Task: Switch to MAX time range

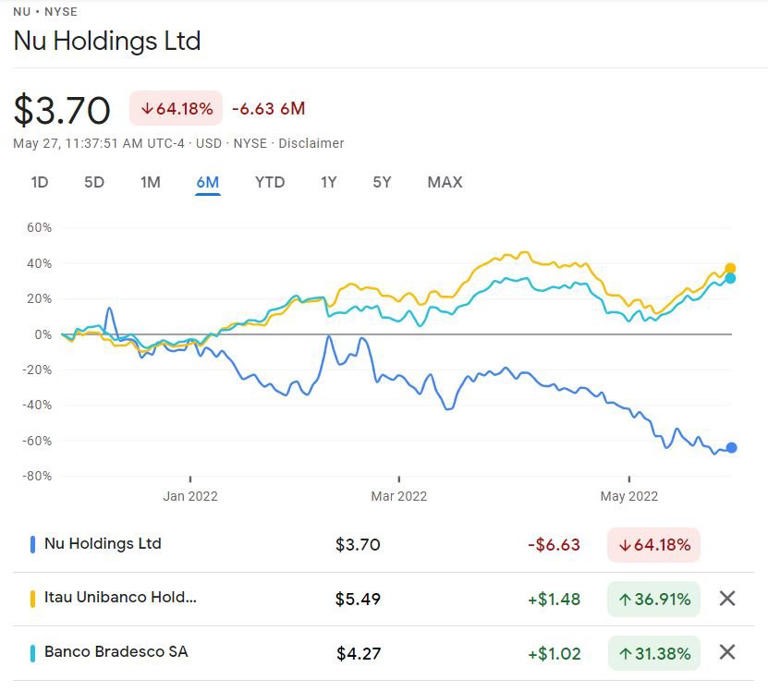Action: (x=445, y=182)
